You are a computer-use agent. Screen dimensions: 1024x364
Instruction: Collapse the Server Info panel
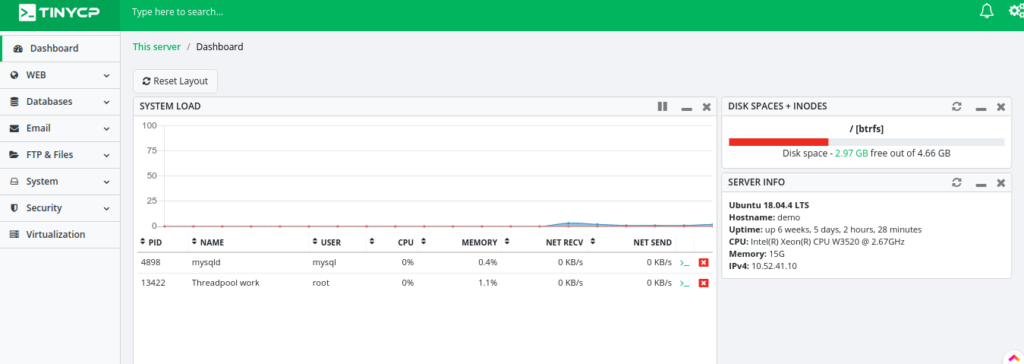pos(981,184)
